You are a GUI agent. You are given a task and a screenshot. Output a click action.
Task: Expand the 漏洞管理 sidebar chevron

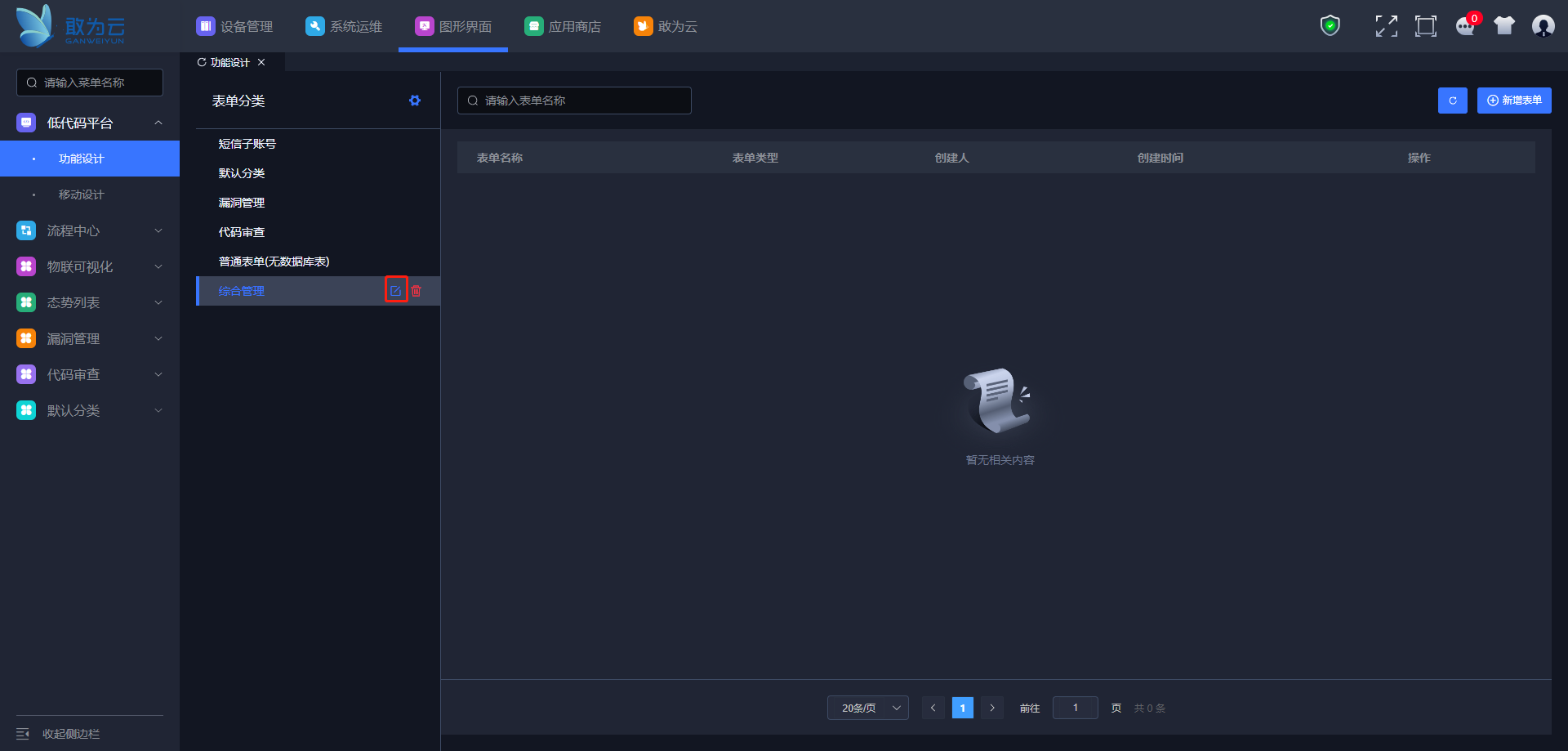click(x=158, y=338)
